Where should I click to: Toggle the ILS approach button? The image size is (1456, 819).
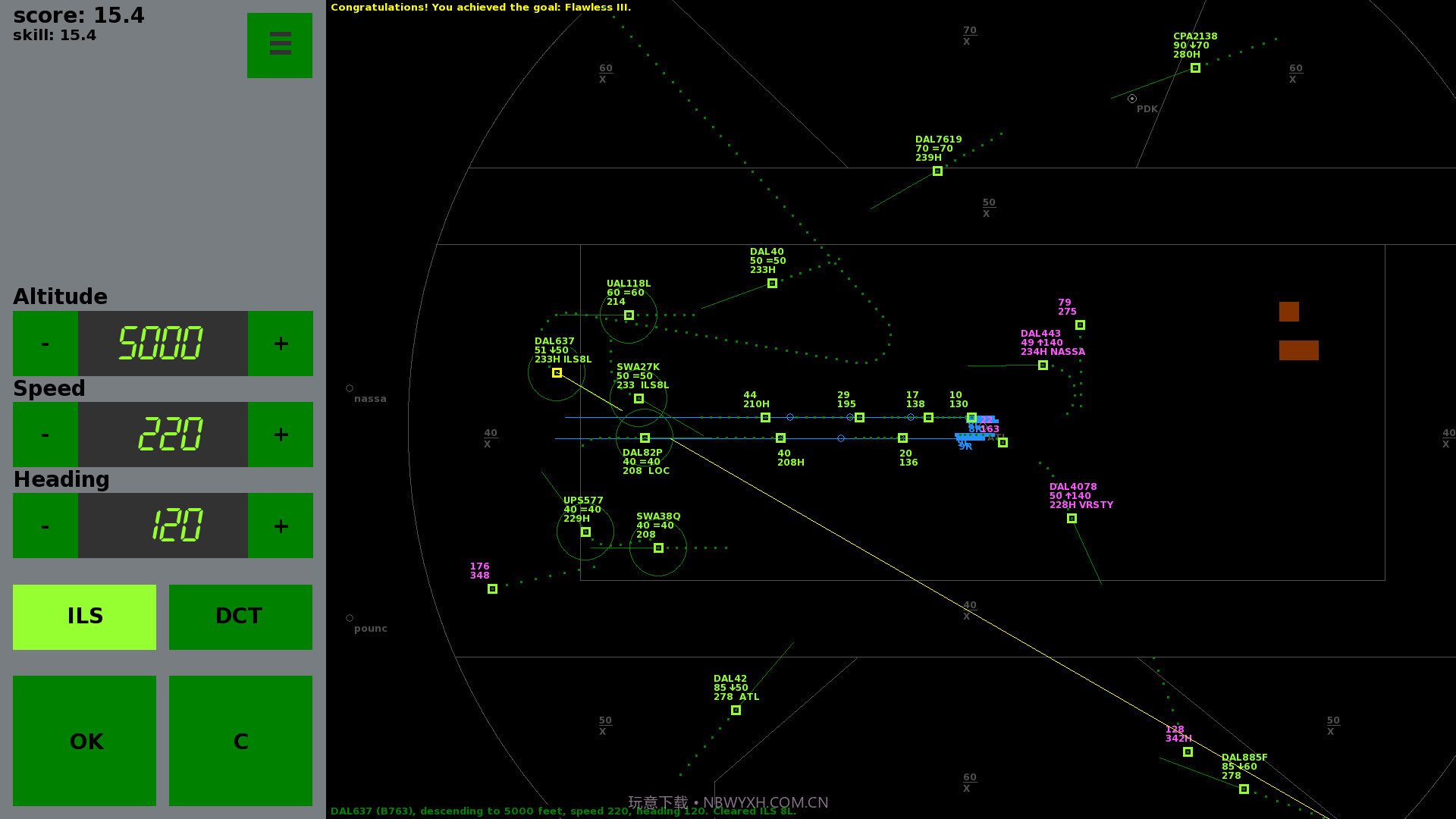point(84,617)
